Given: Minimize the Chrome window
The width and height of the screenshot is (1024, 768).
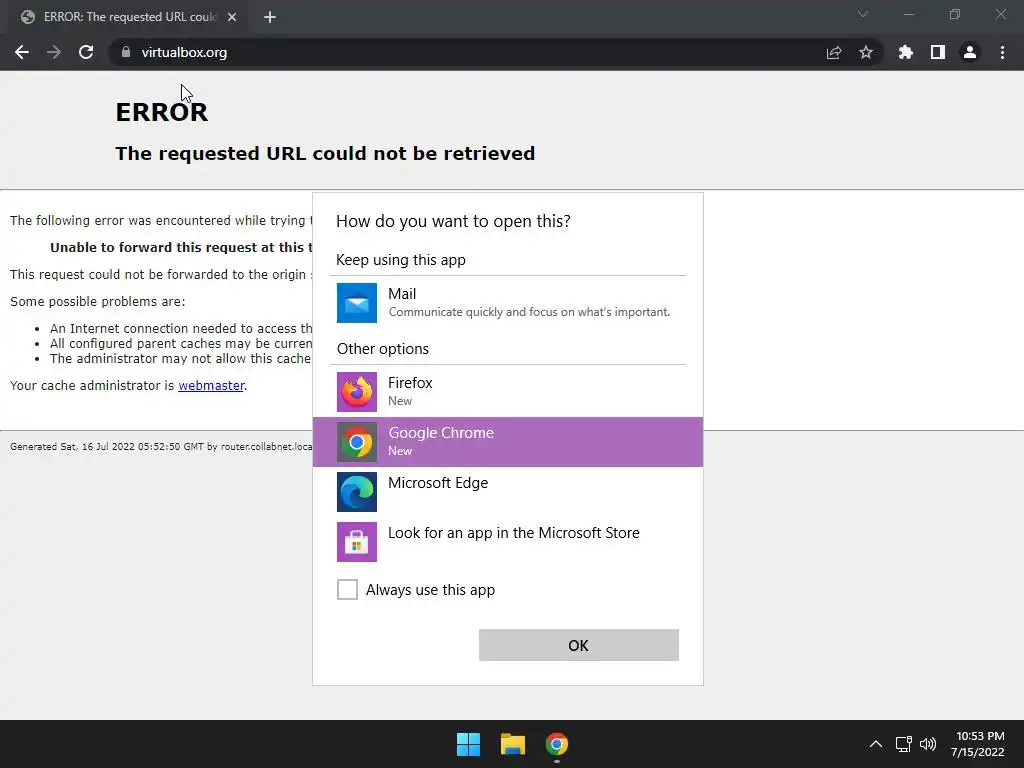Looking at the screenshot, I should tap(908, 14).
